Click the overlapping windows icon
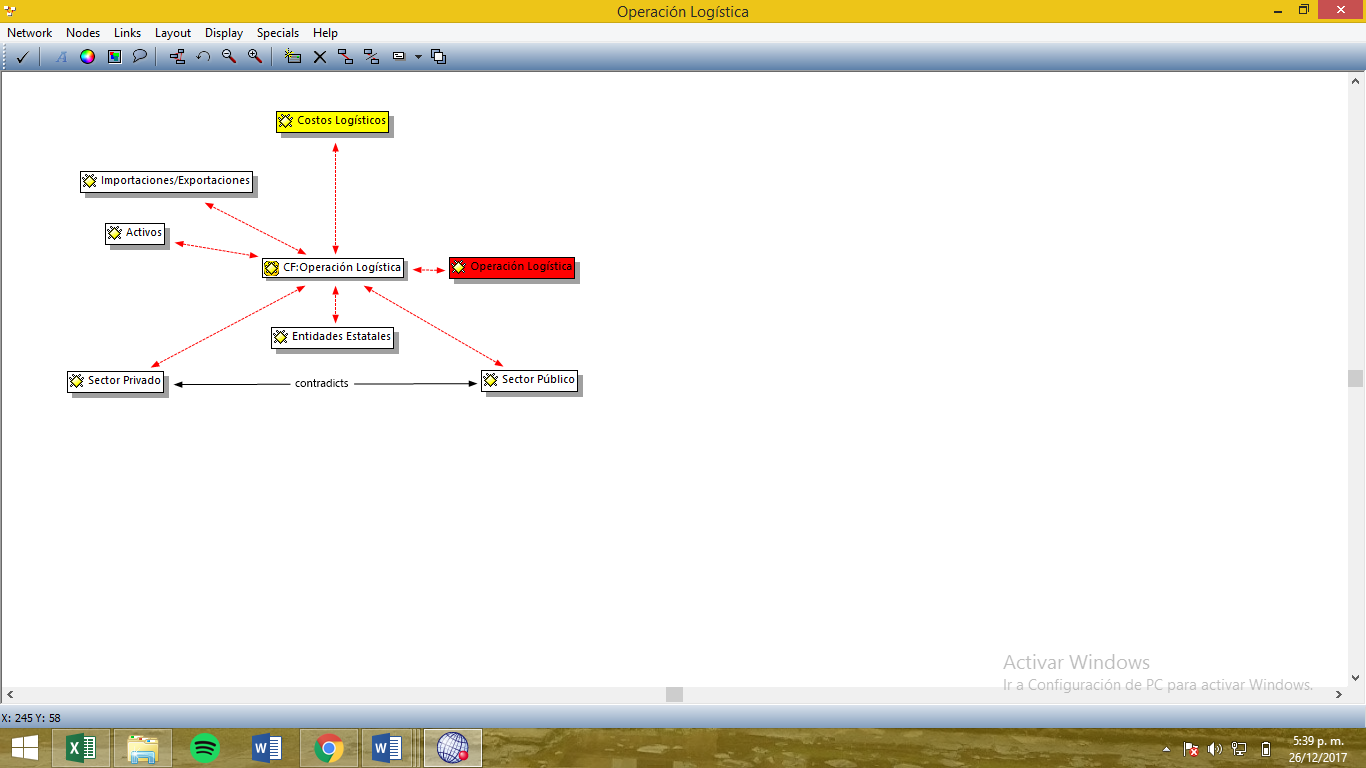This screenshot has height=768, width=1366. click(438, 57)
